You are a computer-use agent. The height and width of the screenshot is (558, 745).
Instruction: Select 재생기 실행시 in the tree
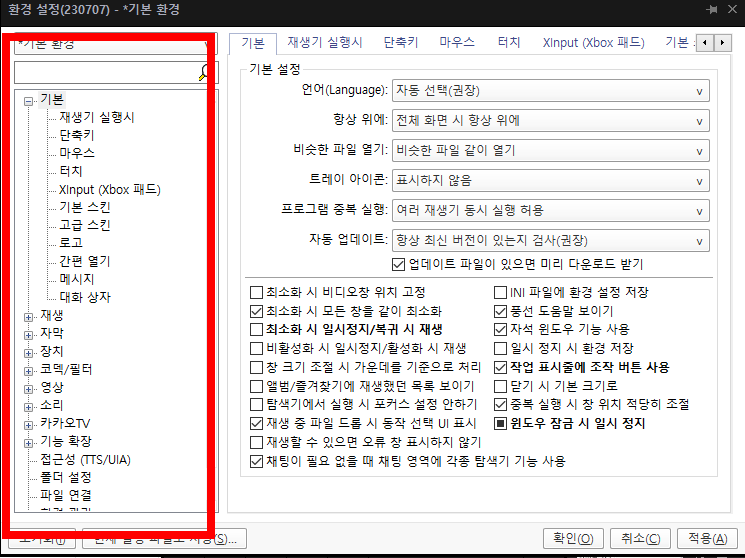[97, 117]
